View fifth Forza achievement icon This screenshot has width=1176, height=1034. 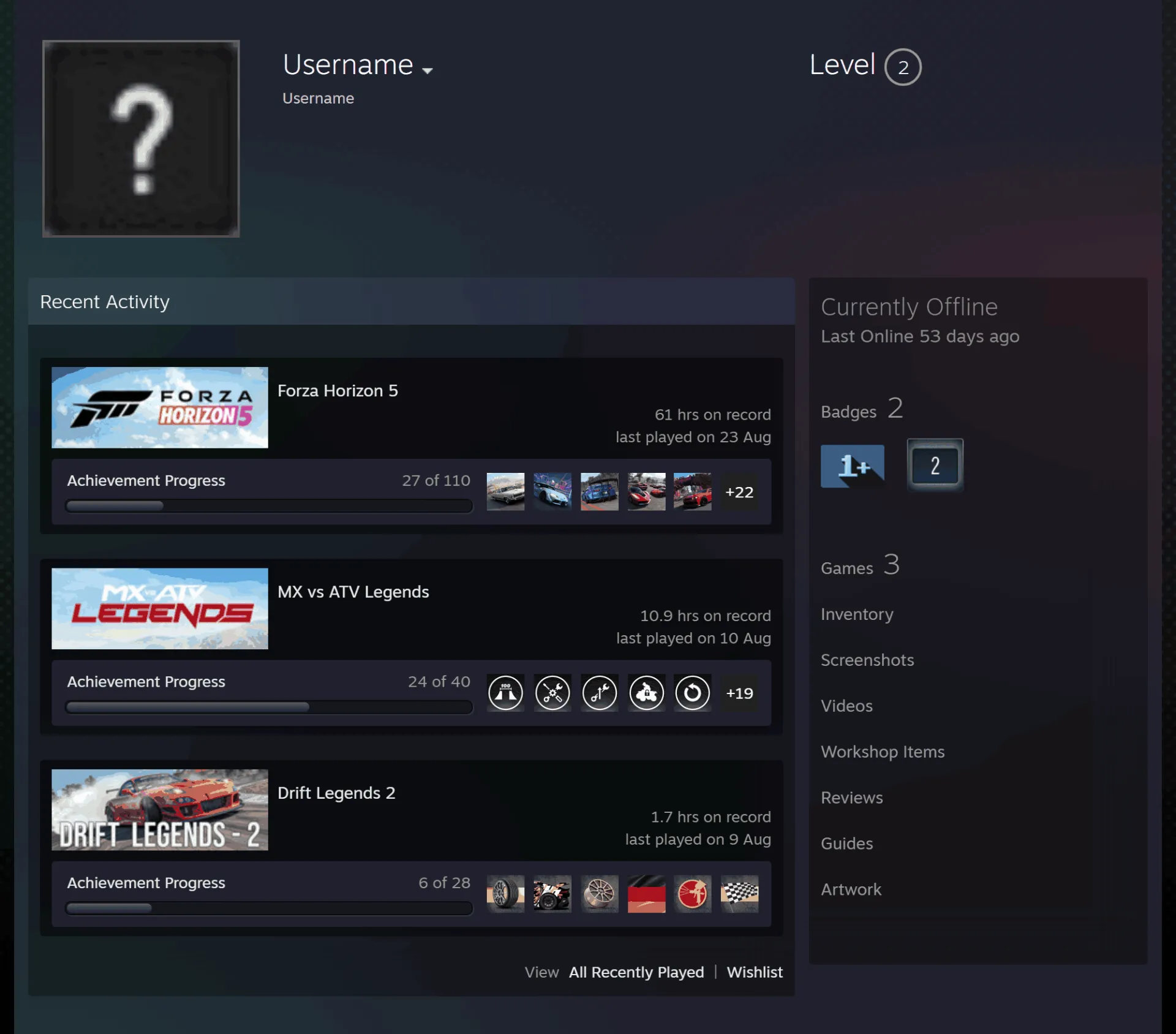coord(693,491)
